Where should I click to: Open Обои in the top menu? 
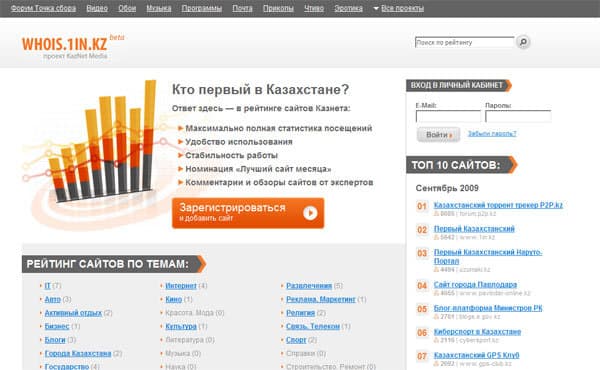pyautogui.click(x=127, y=8)
